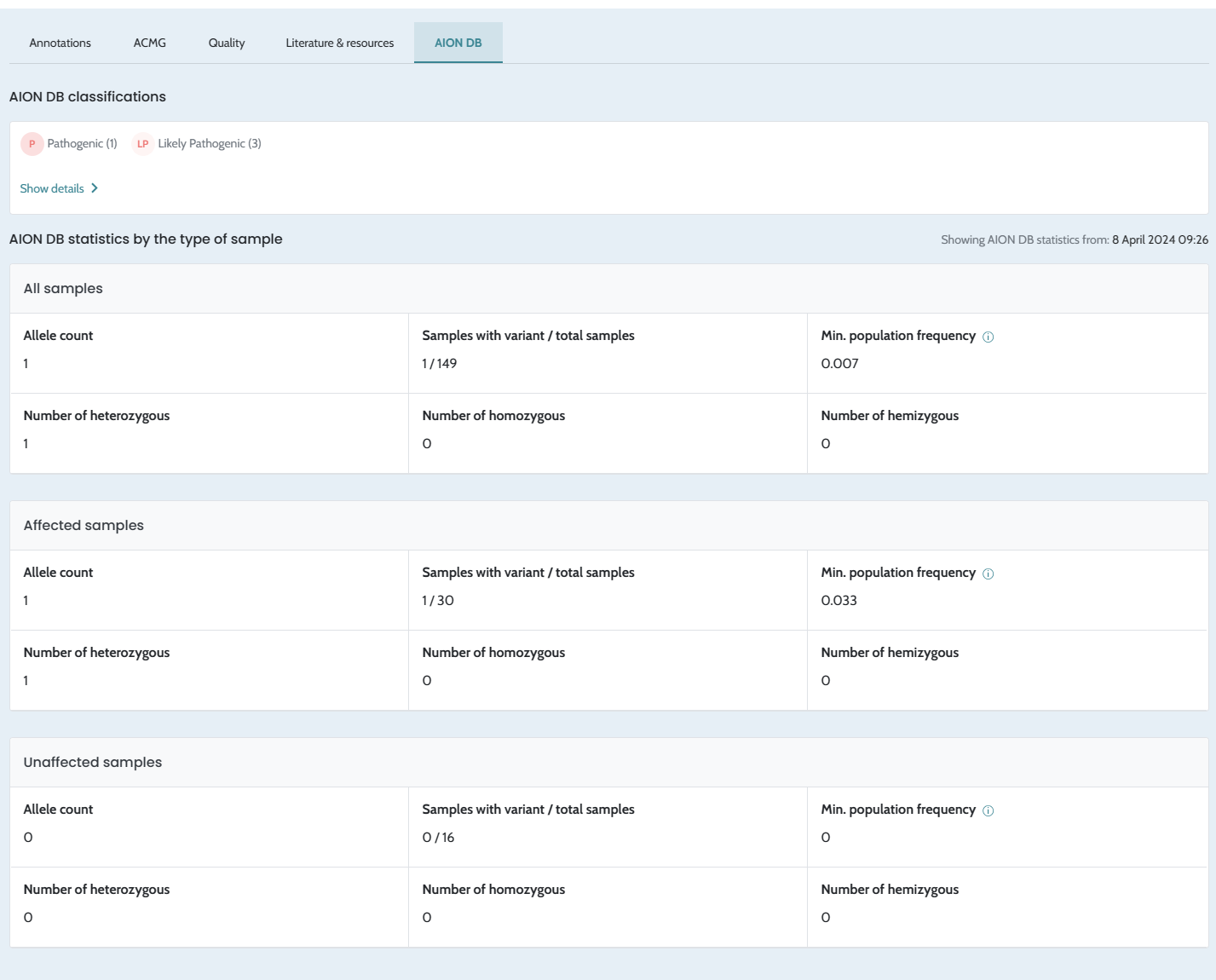This screenshot has width=1216, height=980.
Task: Open Literature & resources tab
Action: tap(339, 43)
